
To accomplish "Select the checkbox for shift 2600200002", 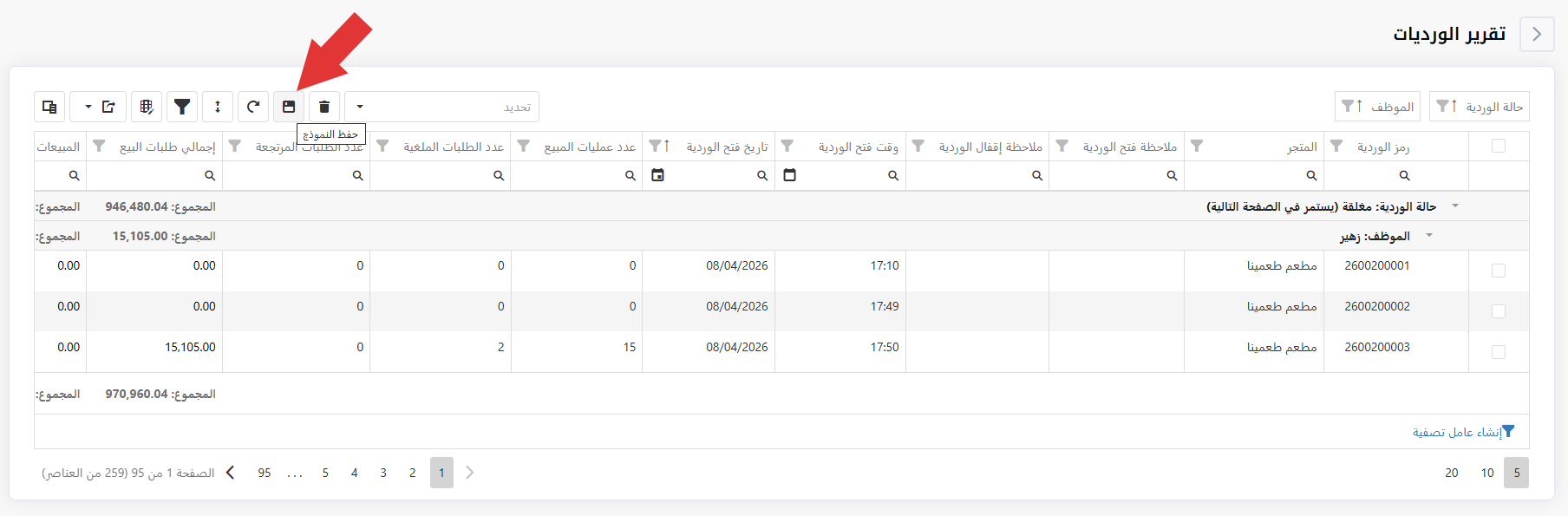I will [1499, 311].
